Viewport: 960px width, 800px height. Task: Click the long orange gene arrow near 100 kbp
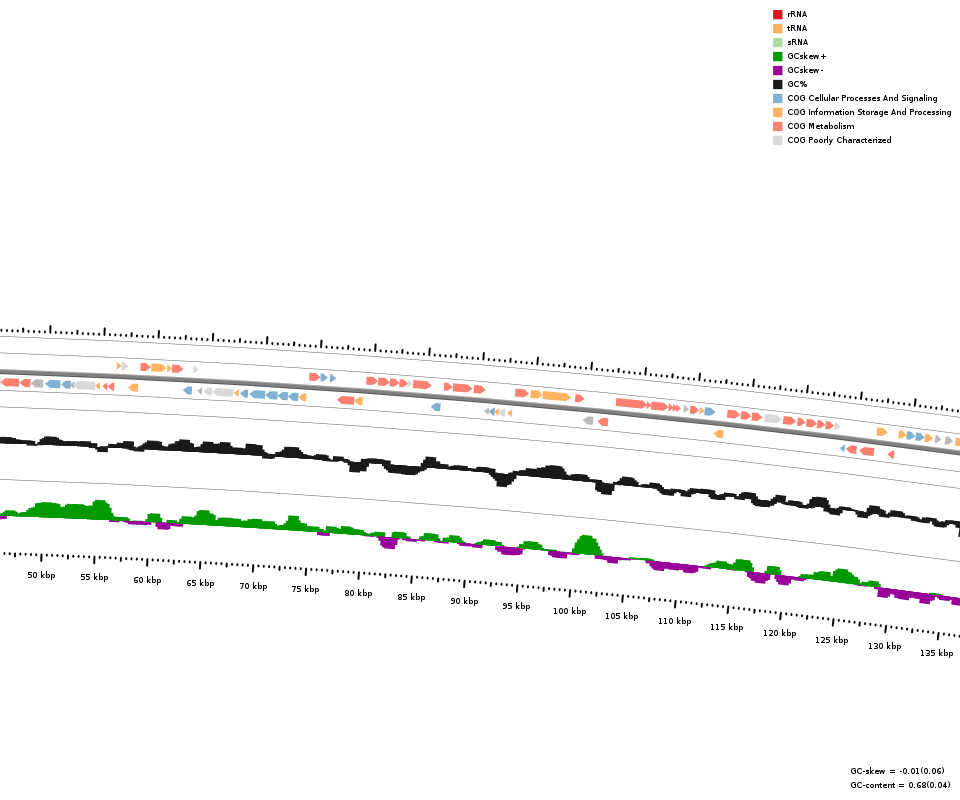[556, 396]
